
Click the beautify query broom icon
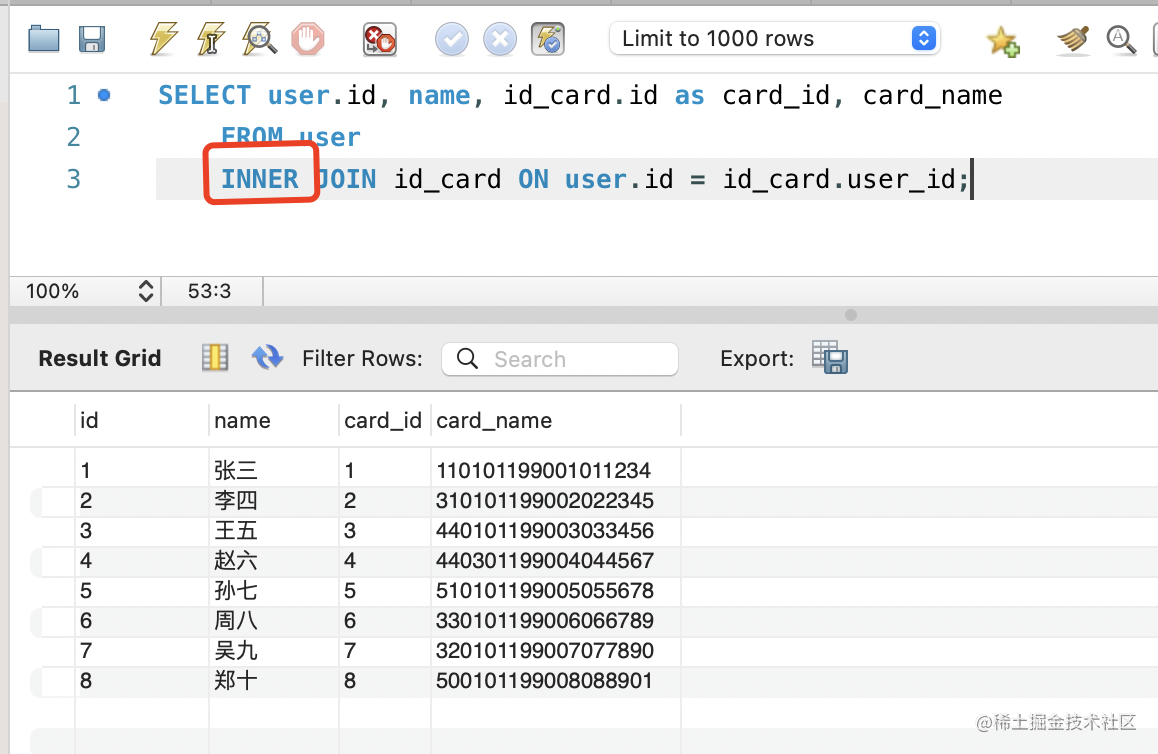(1073, 39)
